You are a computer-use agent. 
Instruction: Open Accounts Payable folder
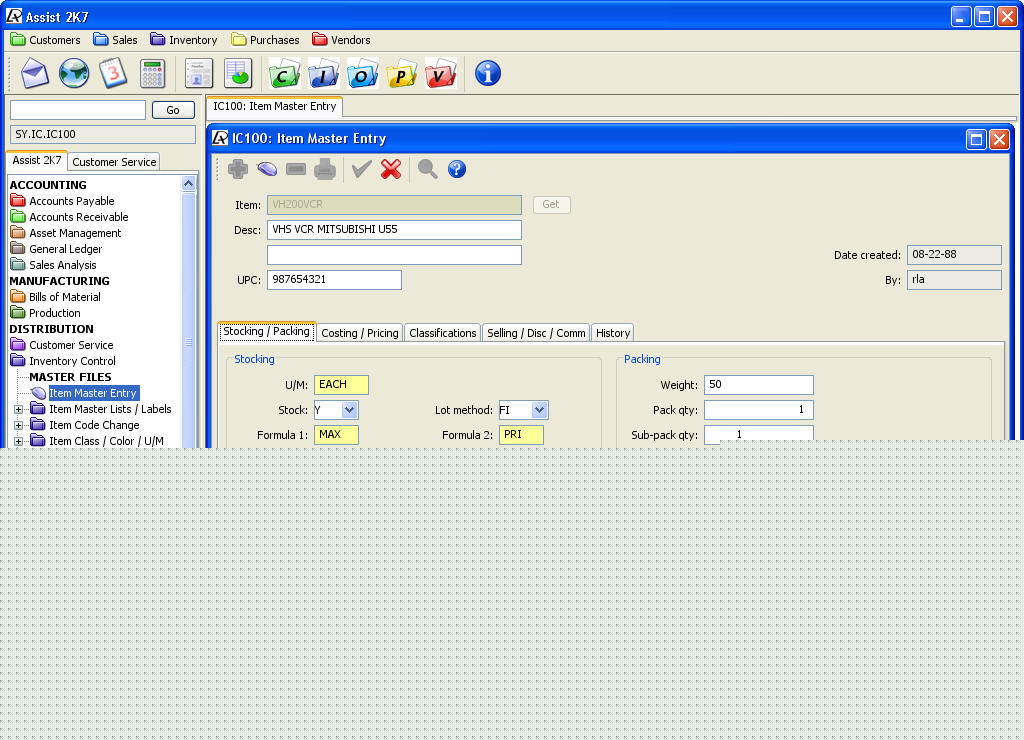63,201
